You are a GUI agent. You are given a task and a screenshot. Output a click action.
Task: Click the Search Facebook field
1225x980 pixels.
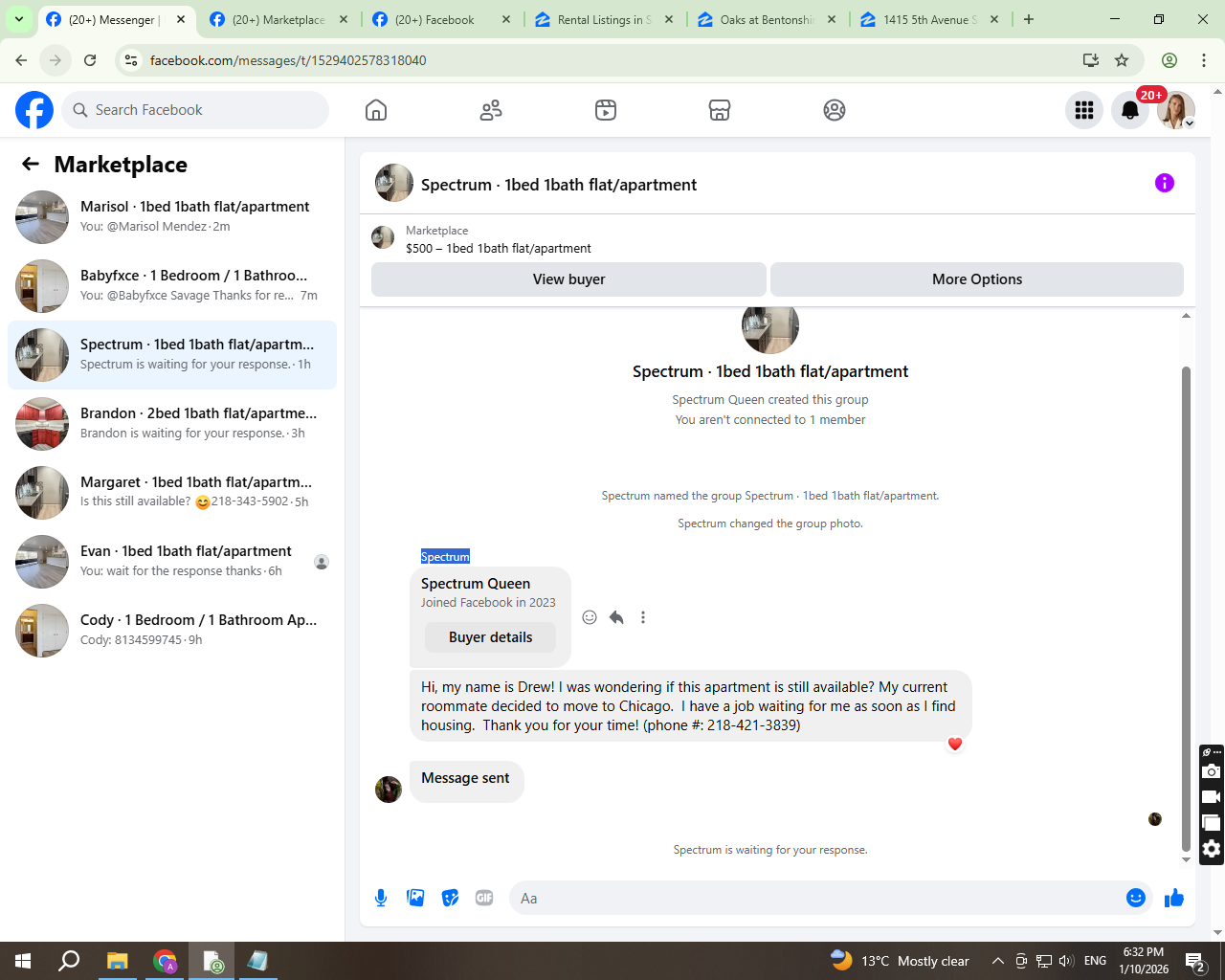pyautogui.click(x=195, y=110)
